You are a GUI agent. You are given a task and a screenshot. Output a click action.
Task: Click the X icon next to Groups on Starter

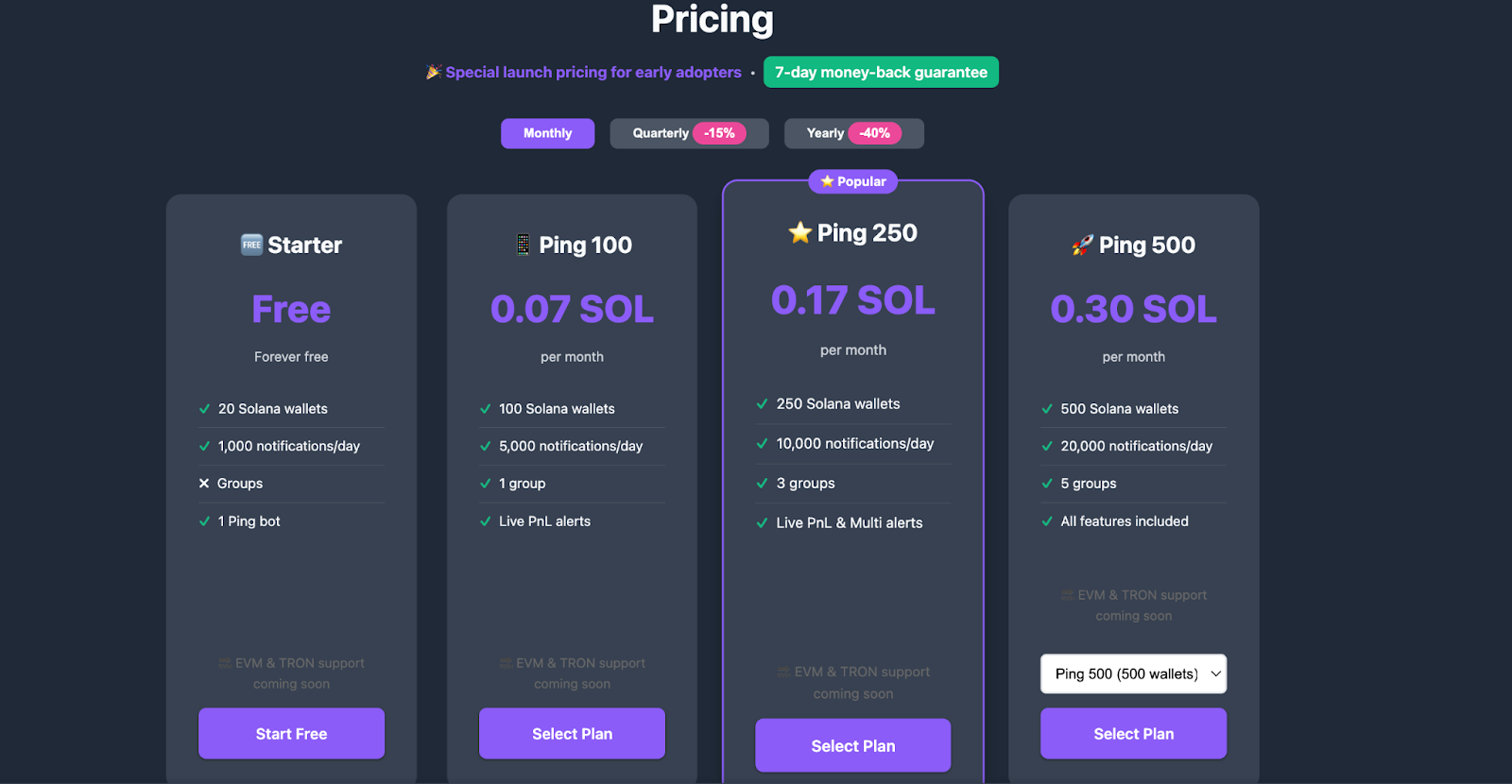(204, 483)
